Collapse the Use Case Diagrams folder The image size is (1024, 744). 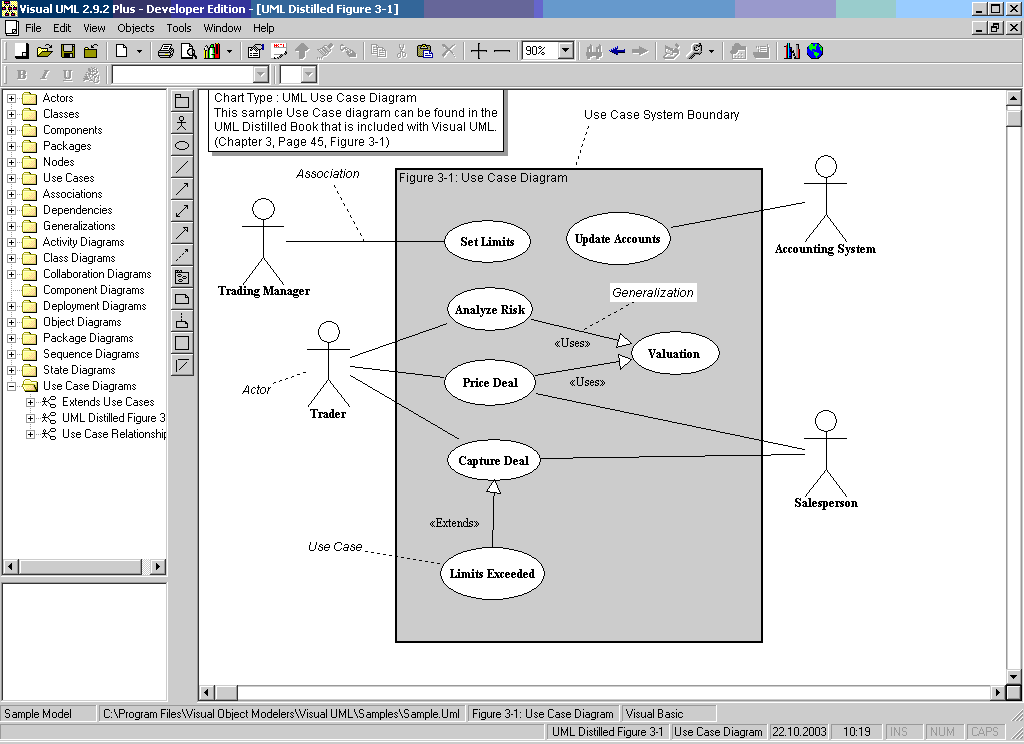(11, 386)
